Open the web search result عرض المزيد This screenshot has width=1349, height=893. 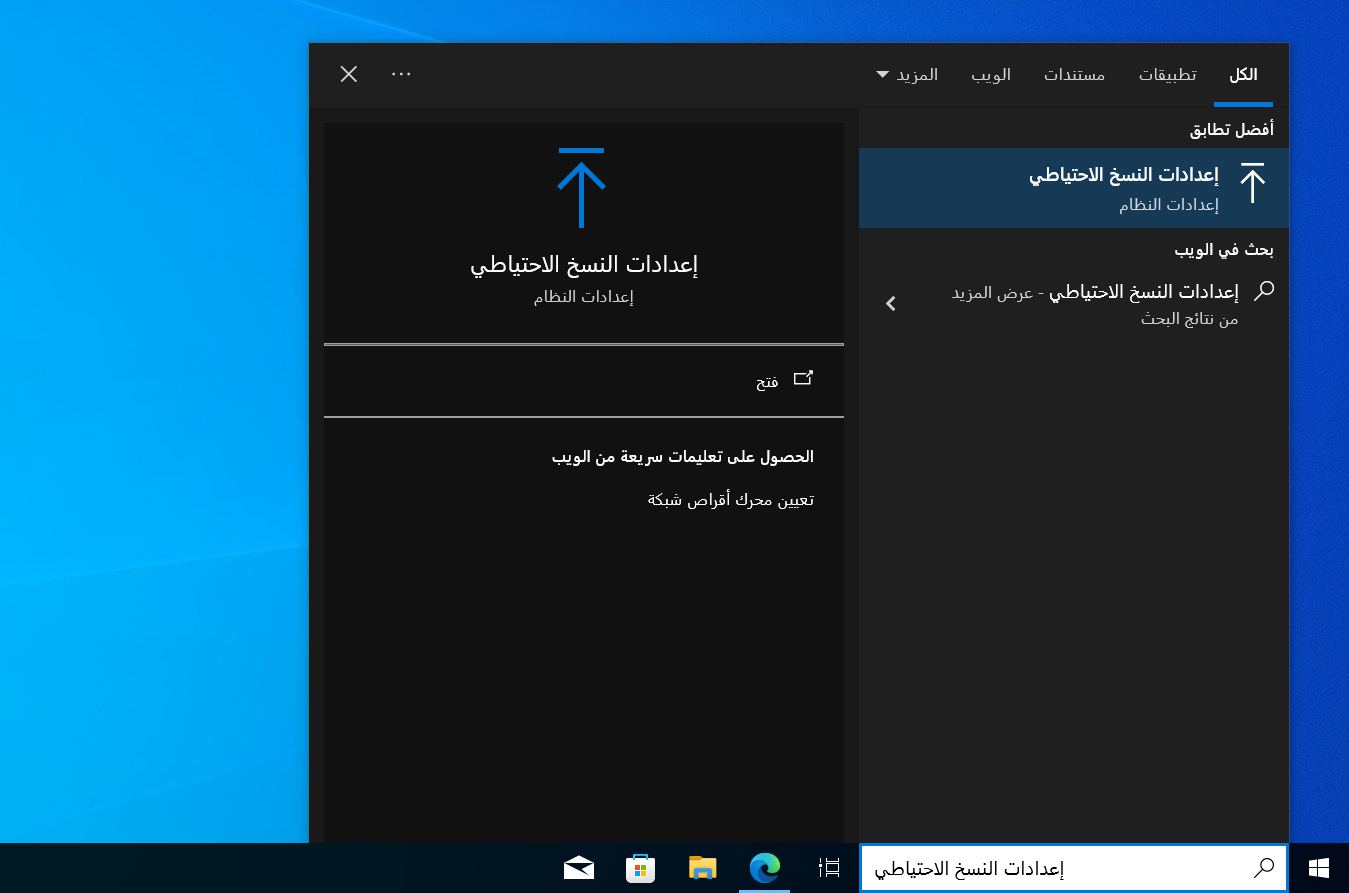coord(1074,304)
